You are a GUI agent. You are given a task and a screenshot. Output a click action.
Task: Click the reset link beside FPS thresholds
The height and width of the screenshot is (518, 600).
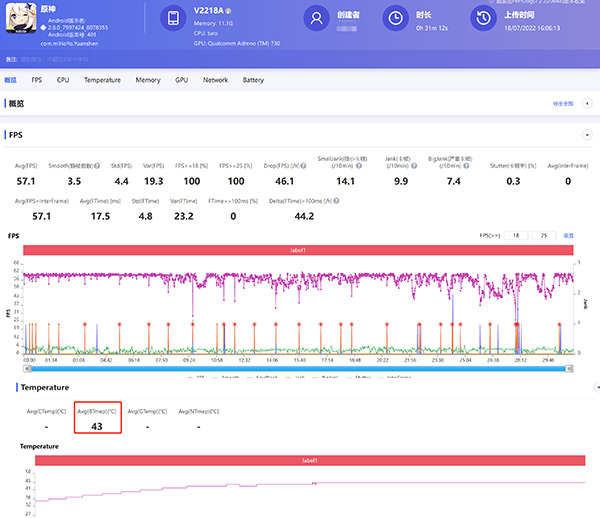tap(568, 236)
